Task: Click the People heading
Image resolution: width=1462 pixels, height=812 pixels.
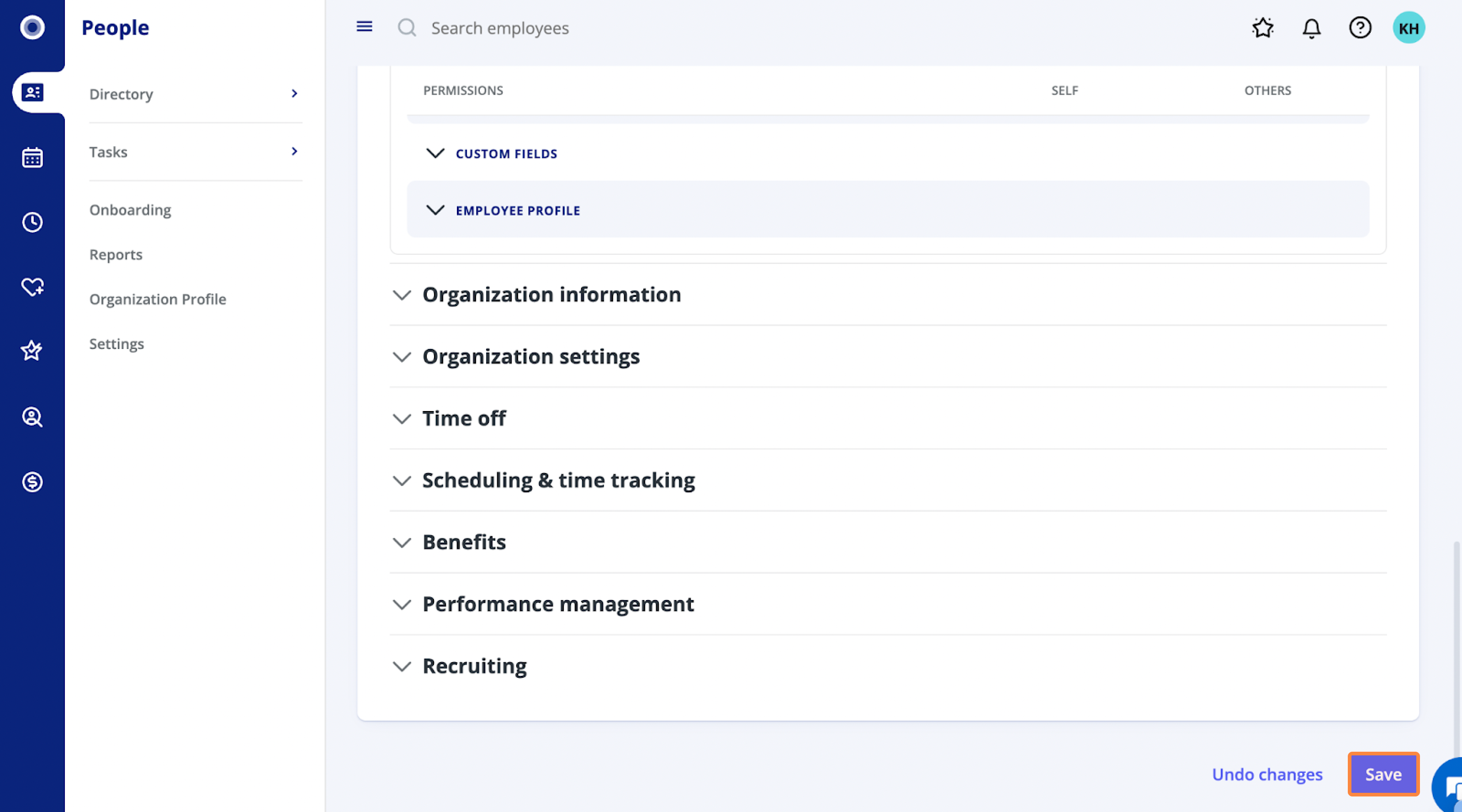Action: pyautogui.click(x=115, y=27)
